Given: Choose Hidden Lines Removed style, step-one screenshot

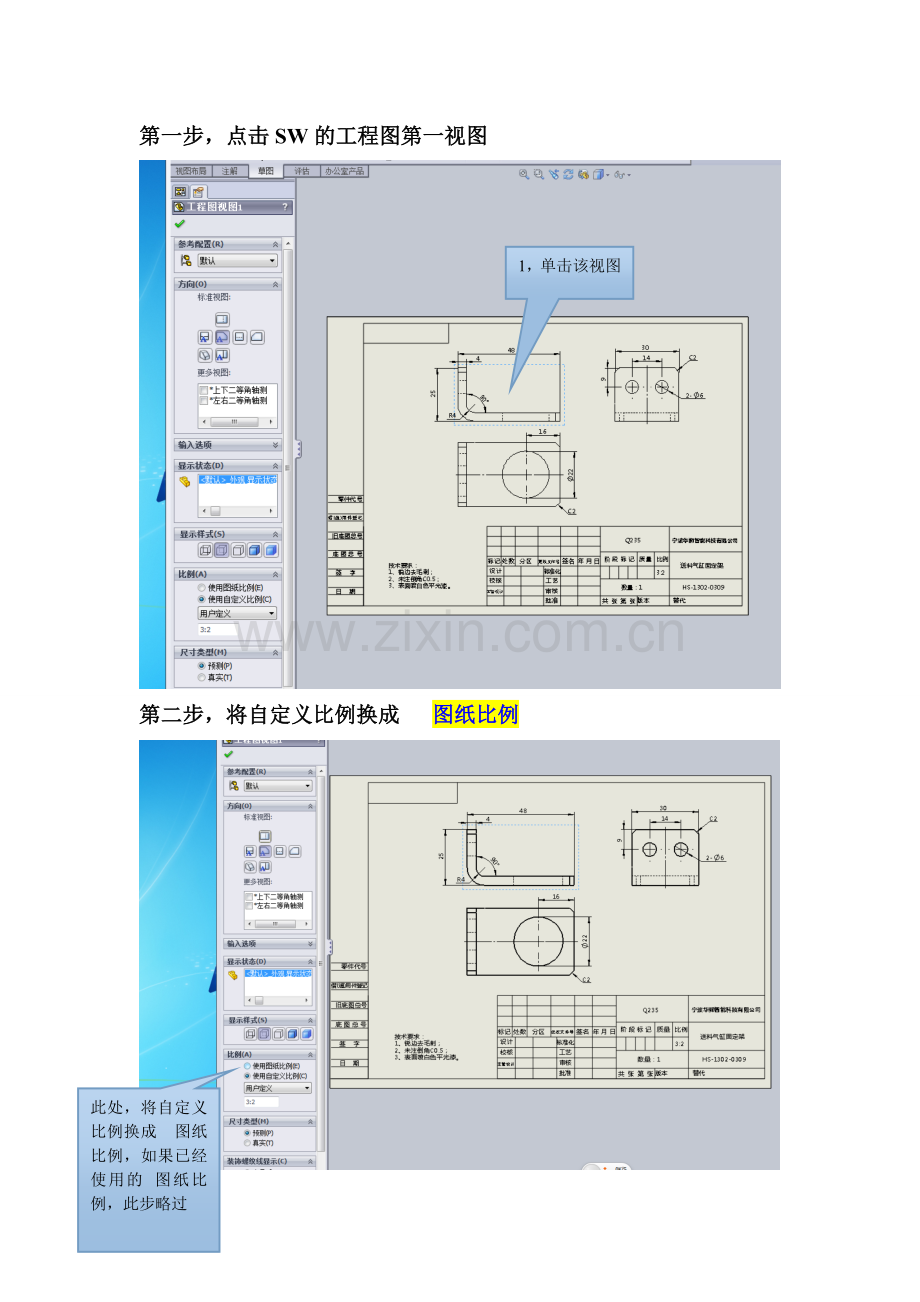Looking at the screenshot, I should (238, 550).
